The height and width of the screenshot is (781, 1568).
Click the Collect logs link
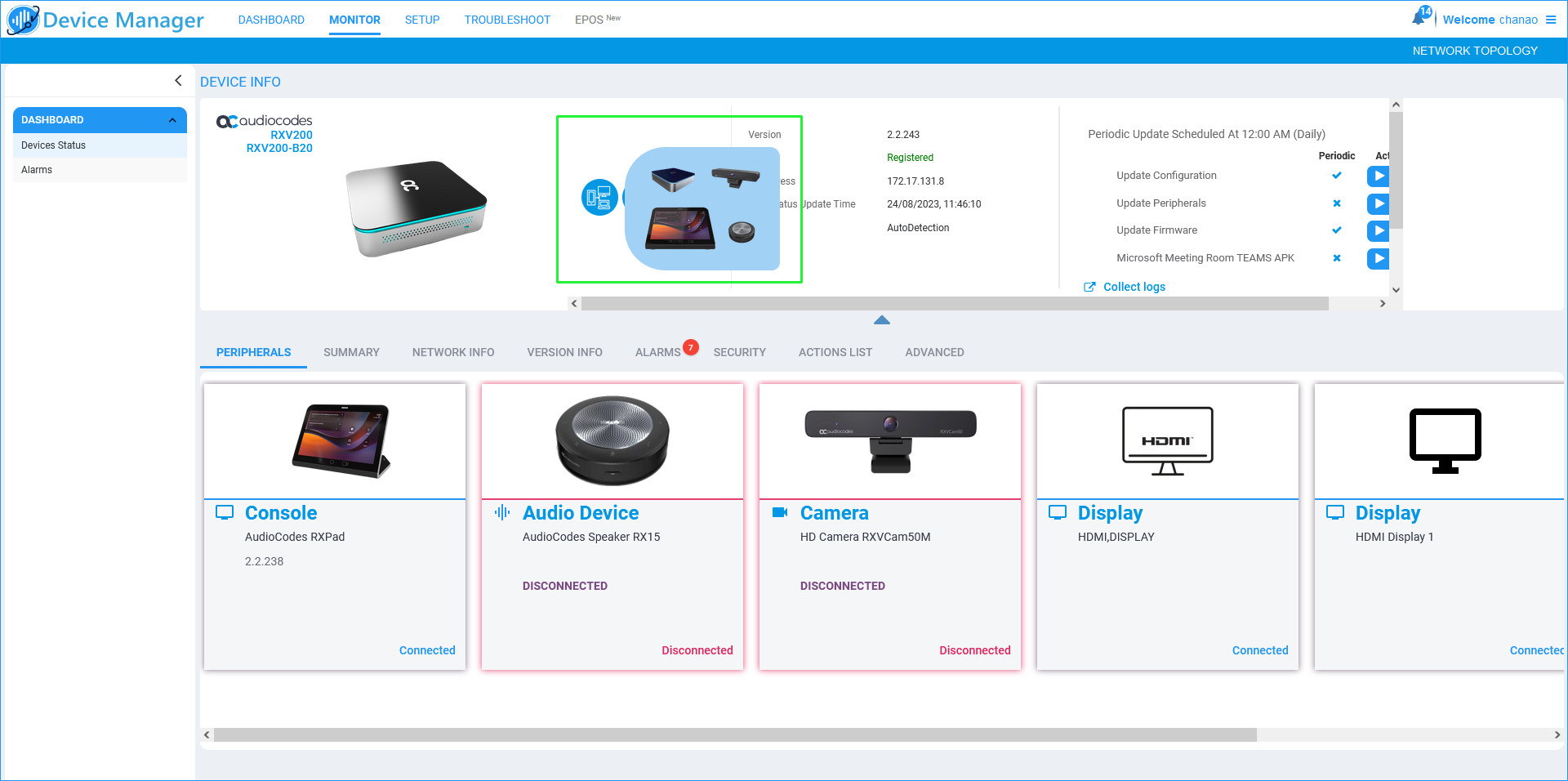pyautogui.click(x=1134, y=287)
